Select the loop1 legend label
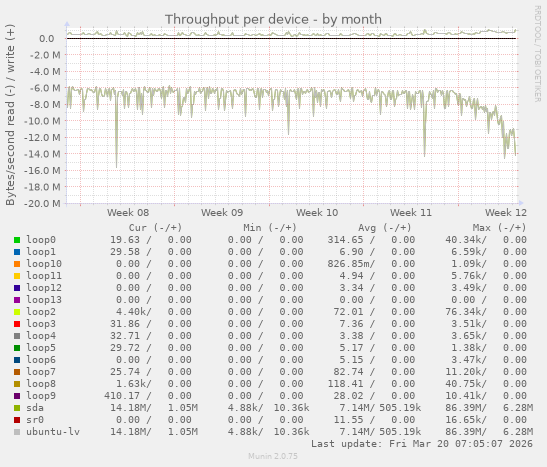547x467 pixels. click(x=41, y=252)
